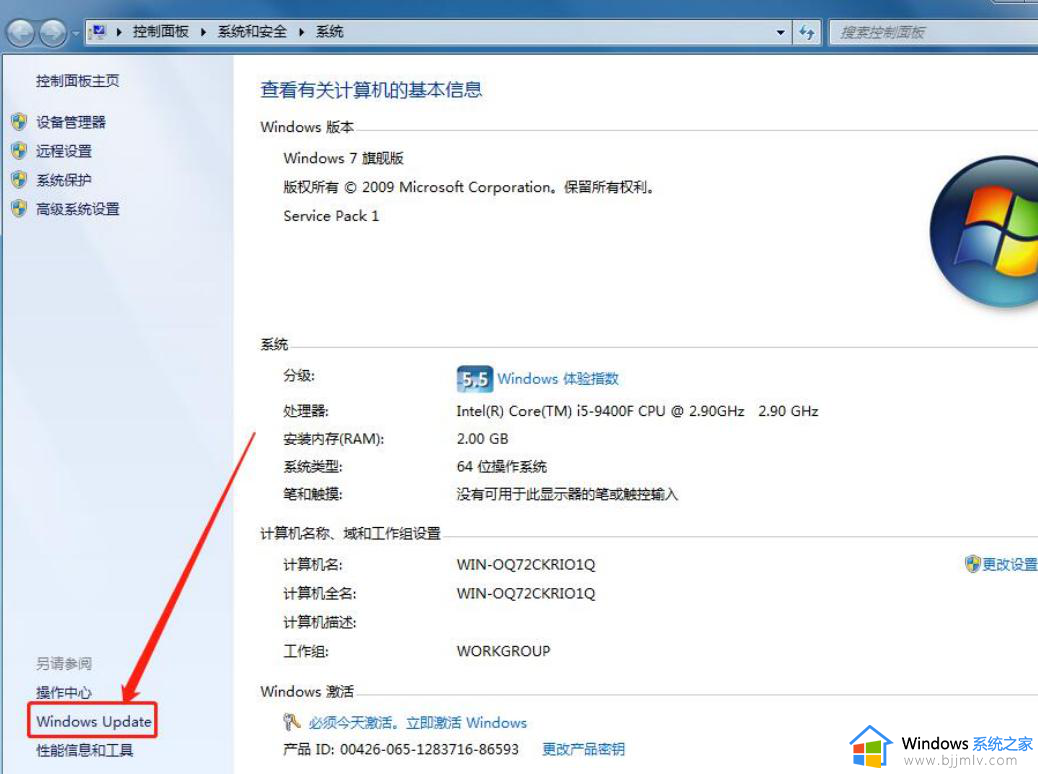
Task: Click product ID 00426-065-1283716-86593
Action: [429, 749]
